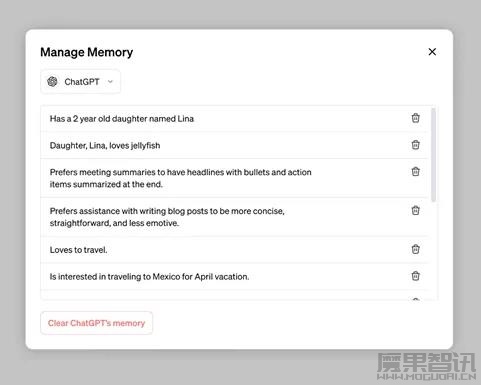Select the 'Loves to travel.' entry

78,250
